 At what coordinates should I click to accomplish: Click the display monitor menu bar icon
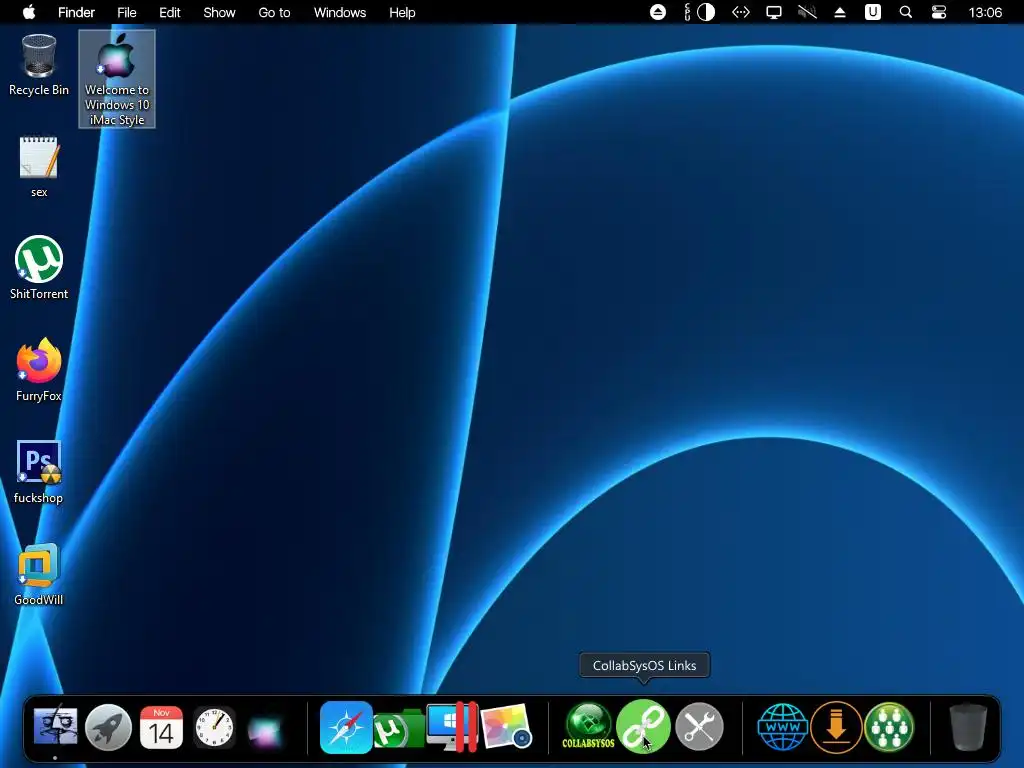(x=774, y=12)
